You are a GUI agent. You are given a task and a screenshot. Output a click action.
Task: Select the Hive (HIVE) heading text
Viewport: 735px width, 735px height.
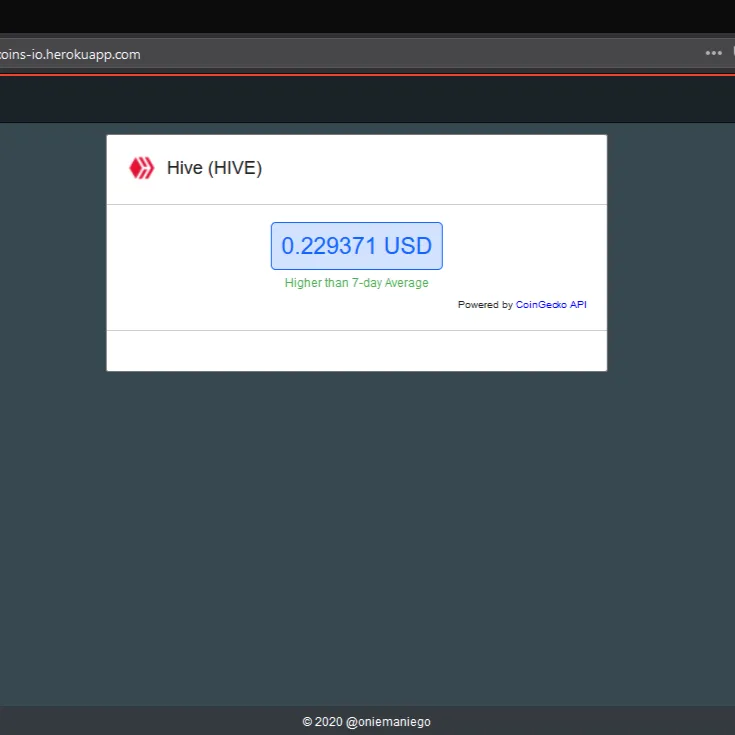(214, 168)
